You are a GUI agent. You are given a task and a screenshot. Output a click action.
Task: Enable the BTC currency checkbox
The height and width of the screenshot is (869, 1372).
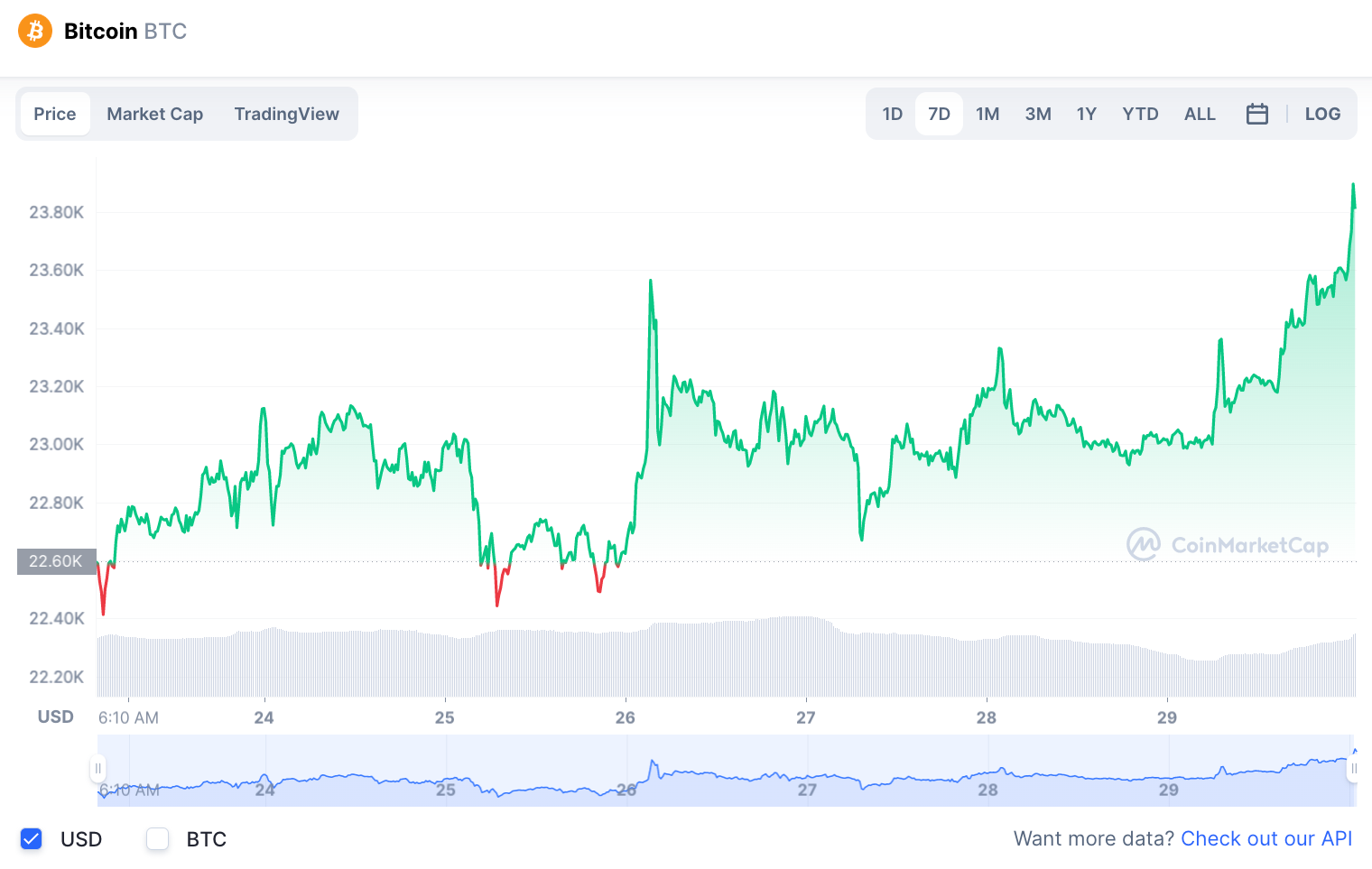pyautogui.click(x=158, y=839)
